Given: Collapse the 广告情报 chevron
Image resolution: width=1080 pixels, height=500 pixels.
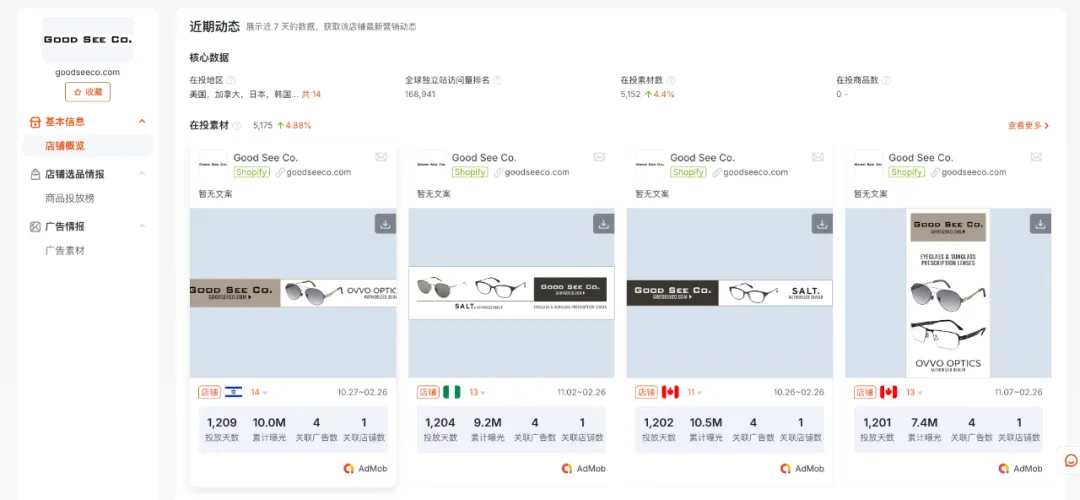Looking at the screenshot, I should [142, 227].
